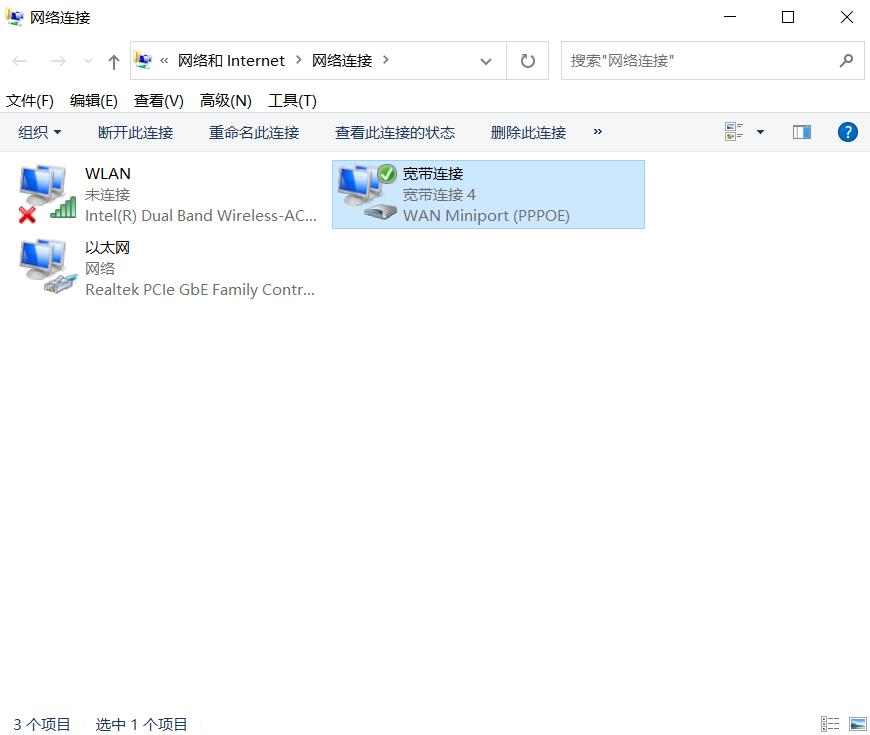870x735 pixels.
Task: Click 删除此连接 on the toolbar
Action: [x=528, y=131]
